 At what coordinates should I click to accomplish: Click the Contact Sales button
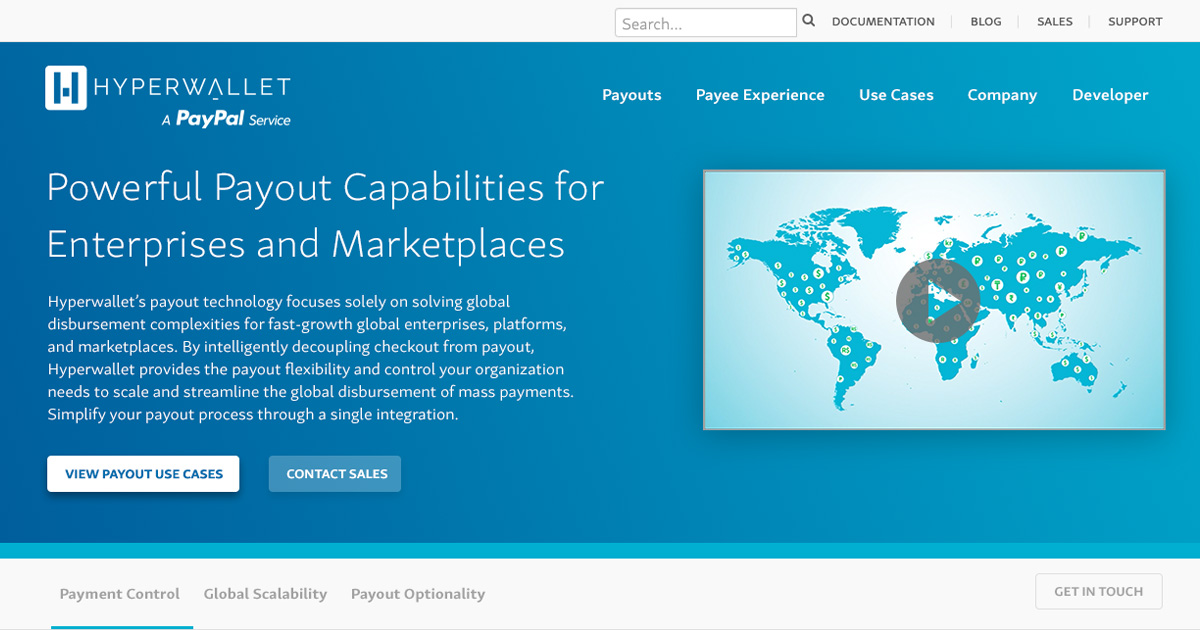tap(335, 473)
